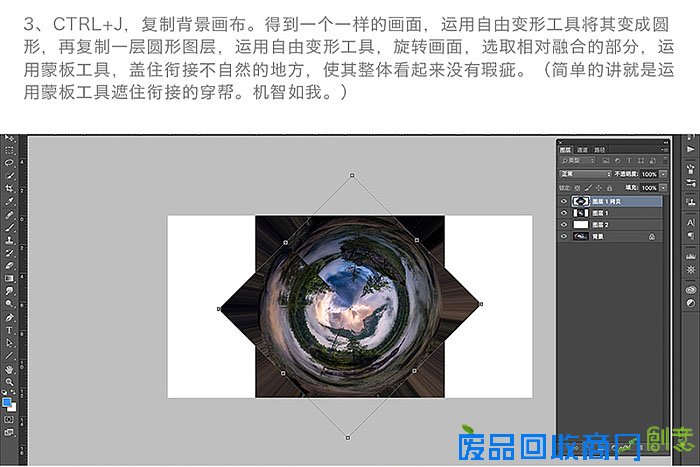
Task: Select the Eraser tool
Action: click(9, 265)
